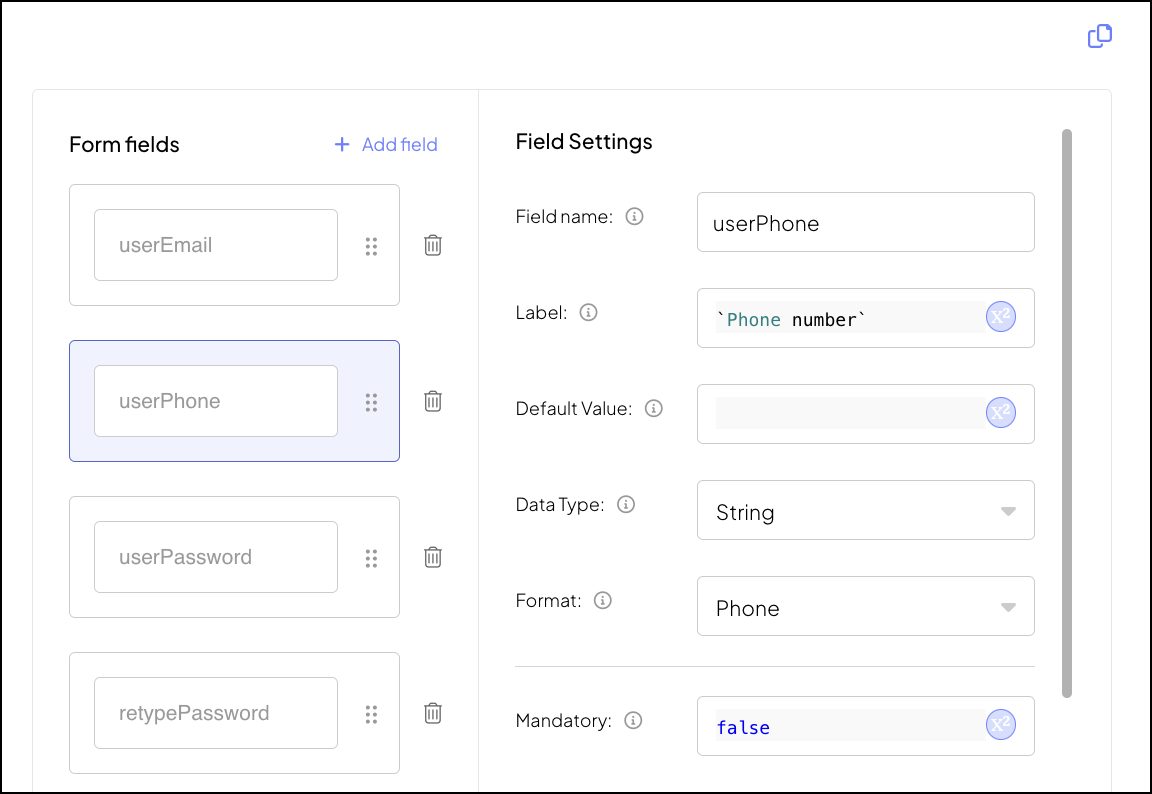Click drag handle of userPassword field

(x=371, y=558)
